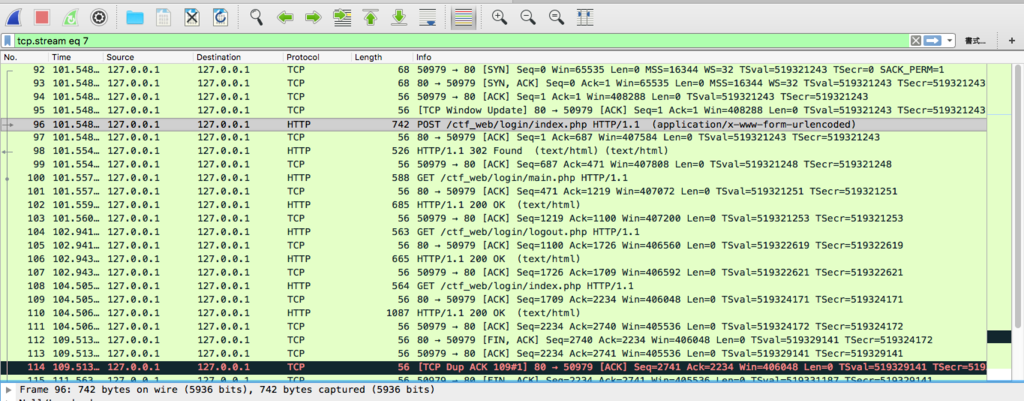Sort packets by the Info column
This screenshot has width=1024, height=401.
pos(700,57)
